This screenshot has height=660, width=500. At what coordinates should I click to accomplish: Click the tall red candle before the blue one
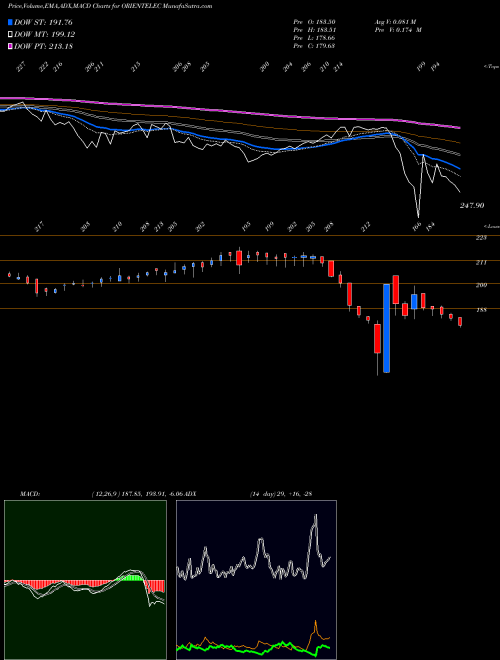377,338
